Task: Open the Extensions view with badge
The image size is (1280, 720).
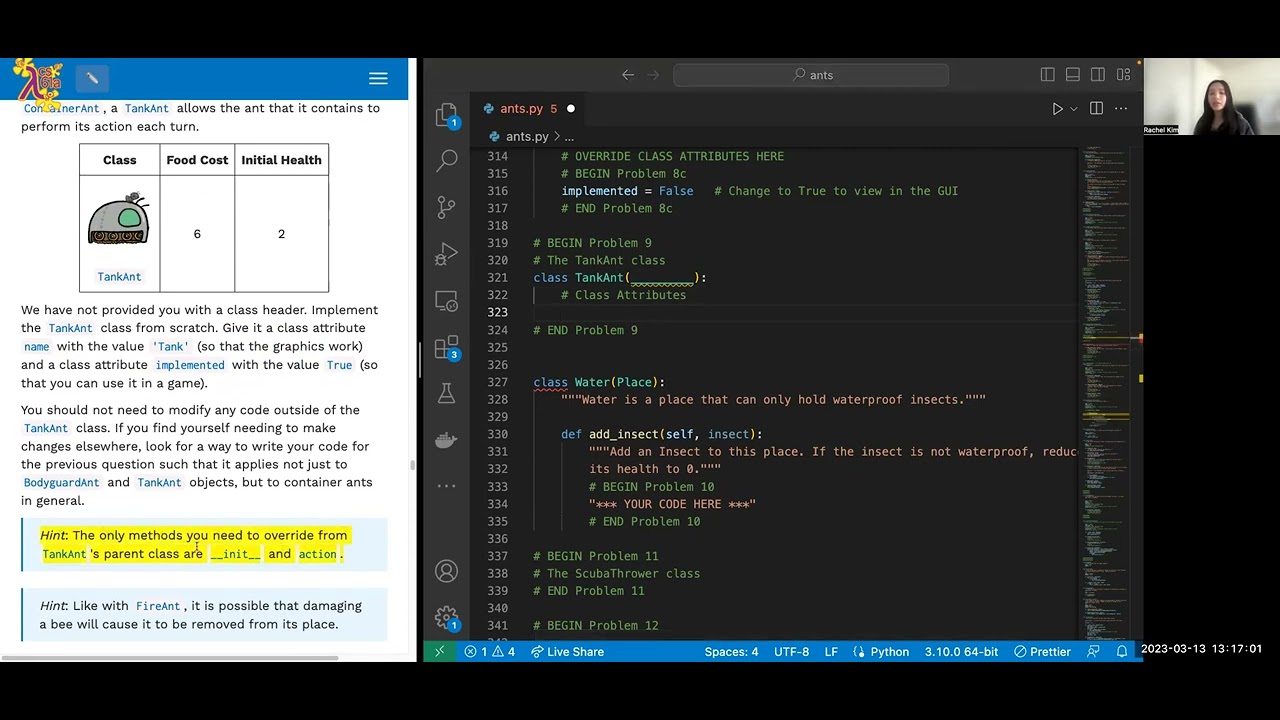Action: click(x=446, y=347)
